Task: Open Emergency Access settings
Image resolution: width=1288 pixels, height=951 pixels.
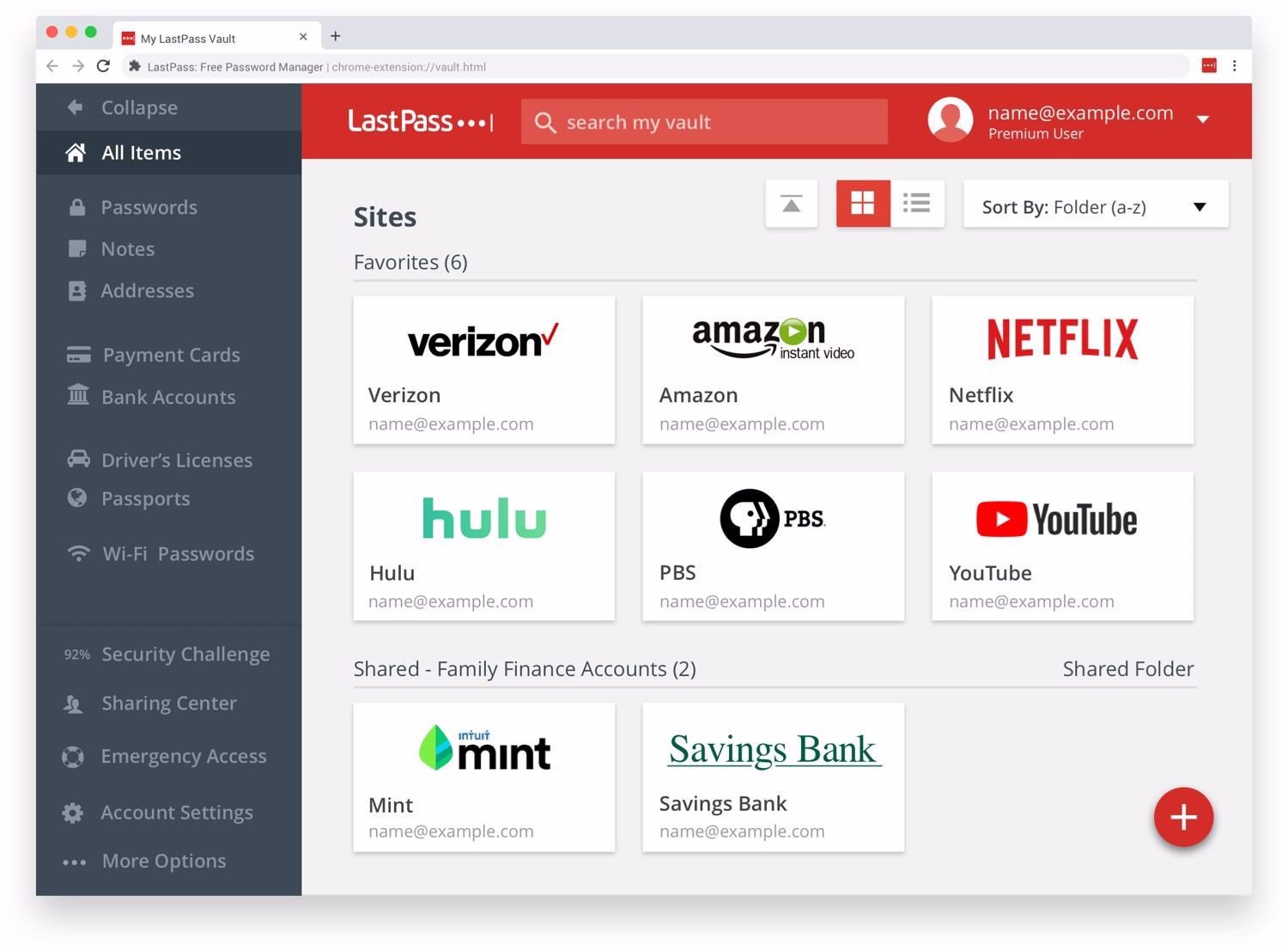Action: (x=184, y=756)
